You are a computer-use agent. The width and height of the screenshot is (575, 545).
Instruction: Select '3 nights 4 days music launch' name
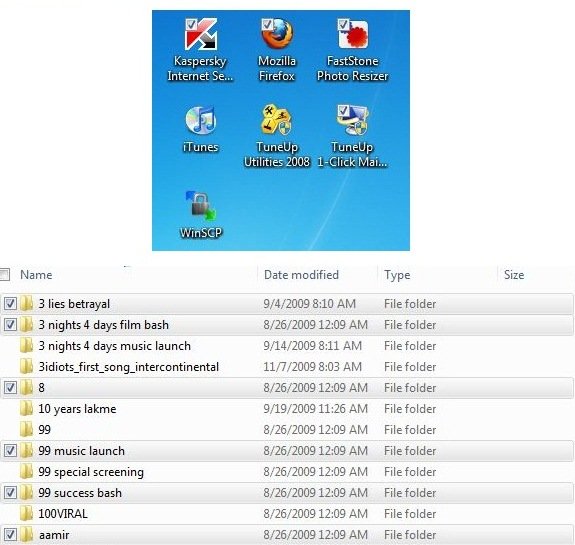114,346
